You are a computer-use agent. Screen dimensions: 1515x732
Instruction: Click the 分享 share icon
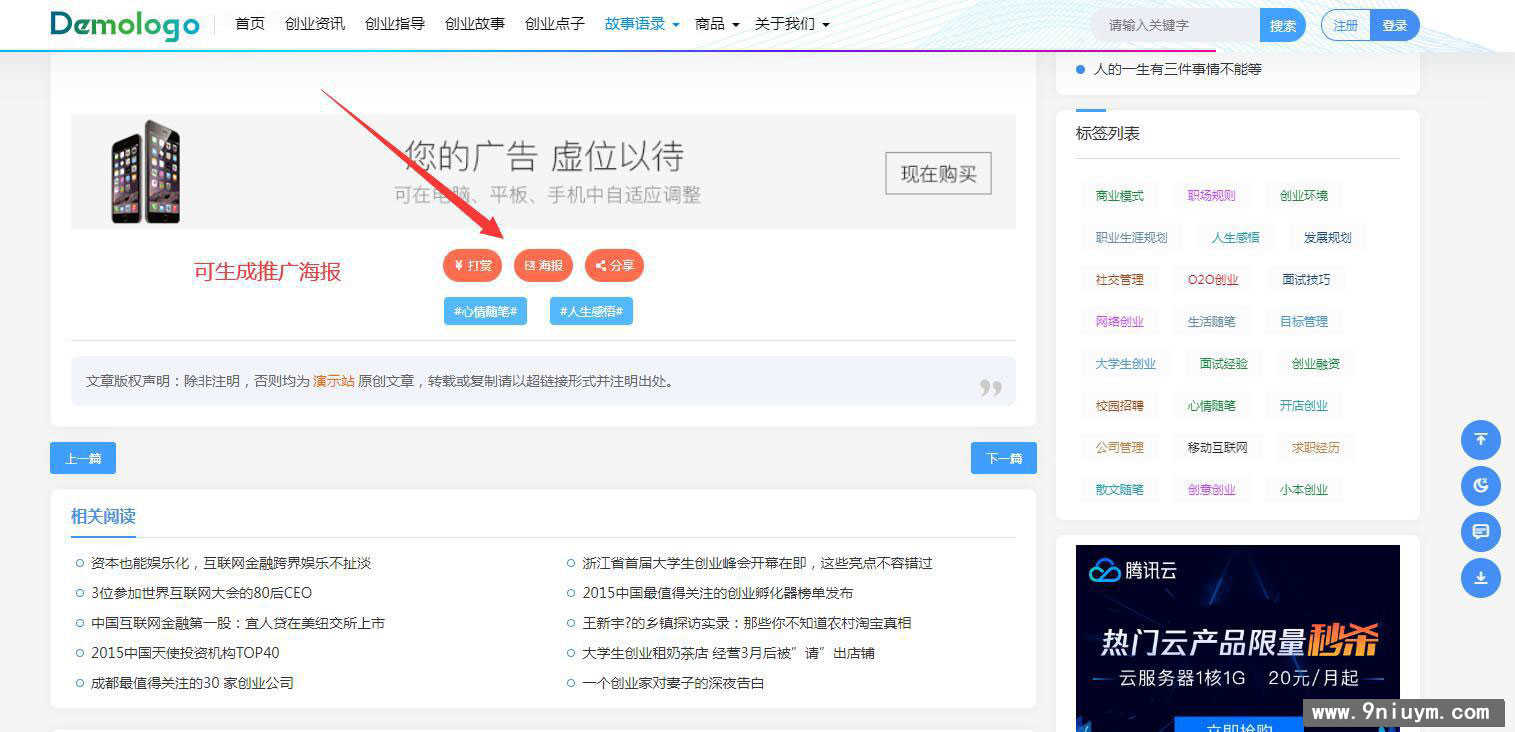(613, 265)
